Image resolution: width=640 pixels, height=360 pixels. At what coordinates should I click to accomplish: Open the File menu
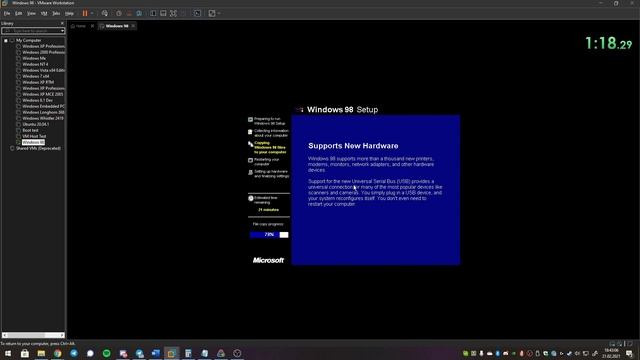(x=7, y=13)
